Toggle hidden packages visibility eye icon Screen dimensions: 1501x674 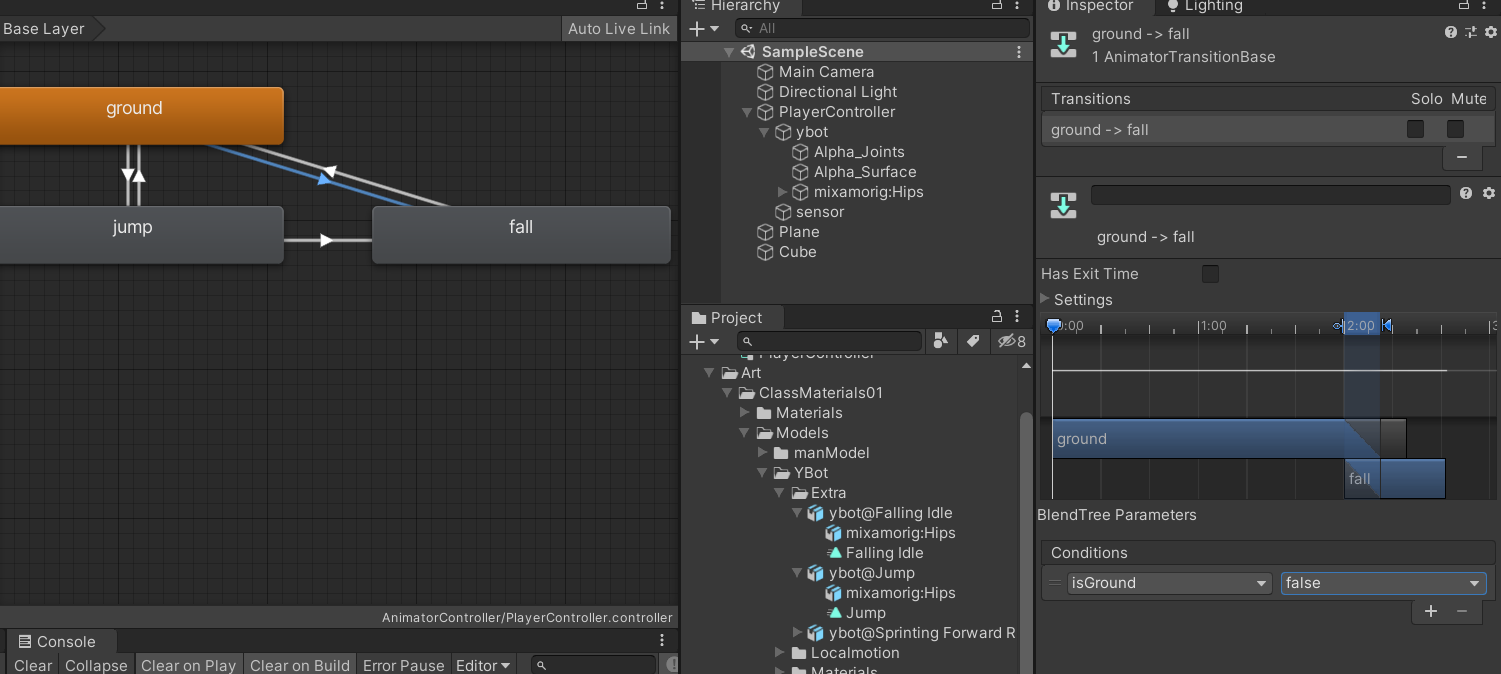pyautogui.click(x=1011, y=342)
